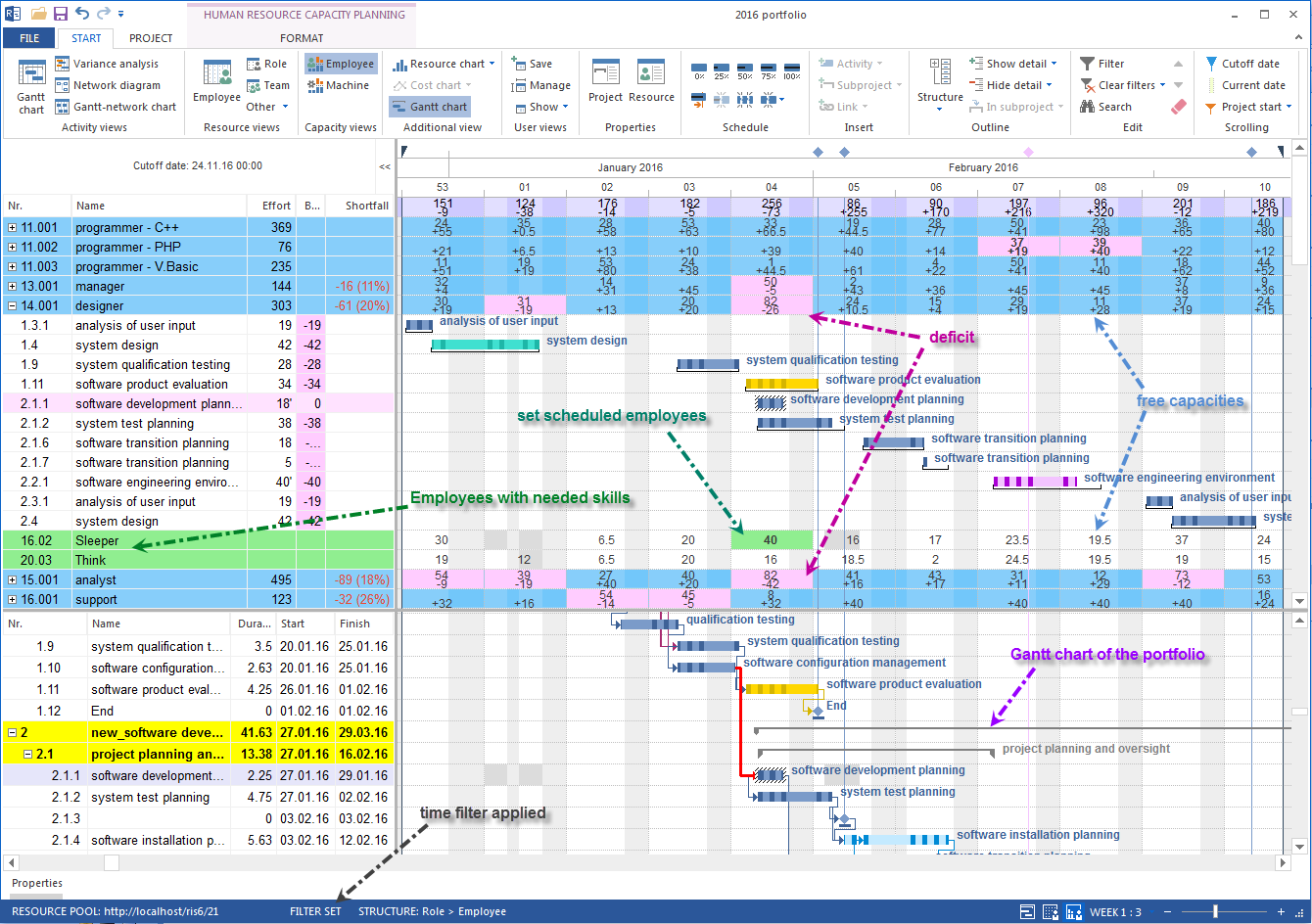Viewport: 1312px width, 924px height.
Task: Open the FILE menu tab
Action: tap(29, 38)
